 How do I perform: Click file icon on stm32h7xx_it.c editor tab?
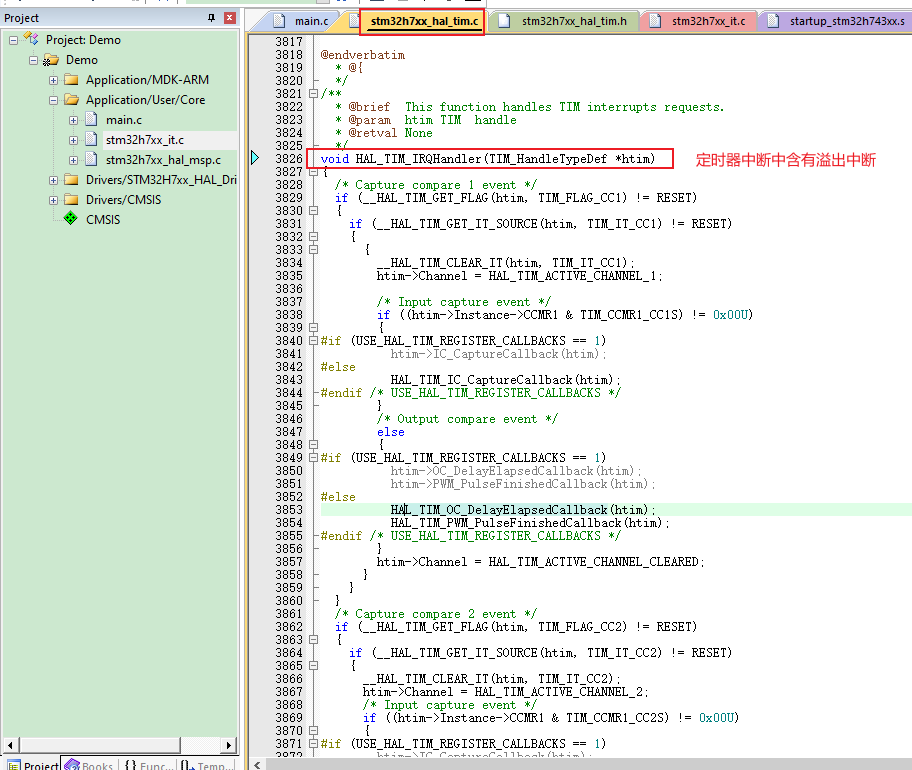(655, 21)
